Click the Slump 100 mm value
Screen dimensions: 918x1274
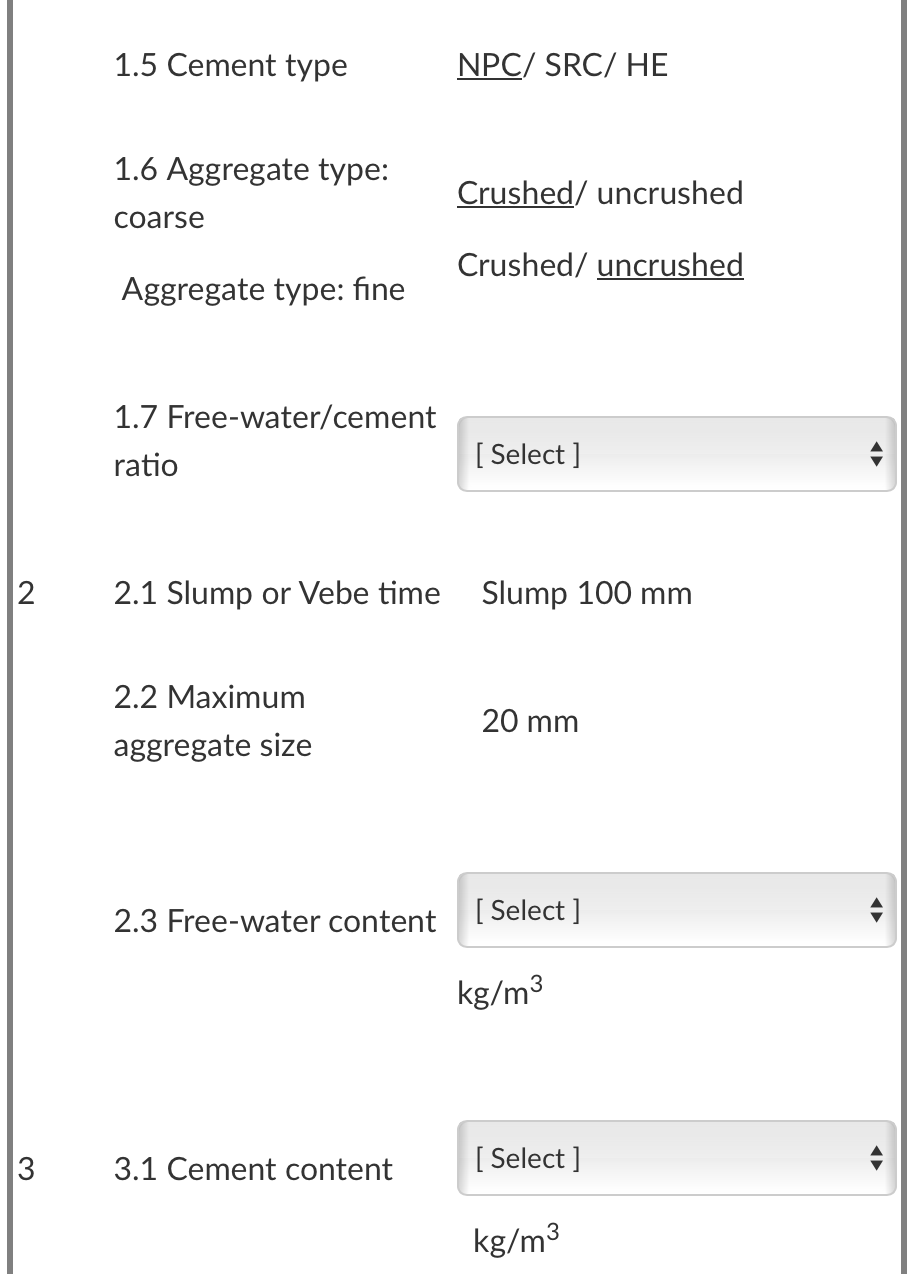586,593
